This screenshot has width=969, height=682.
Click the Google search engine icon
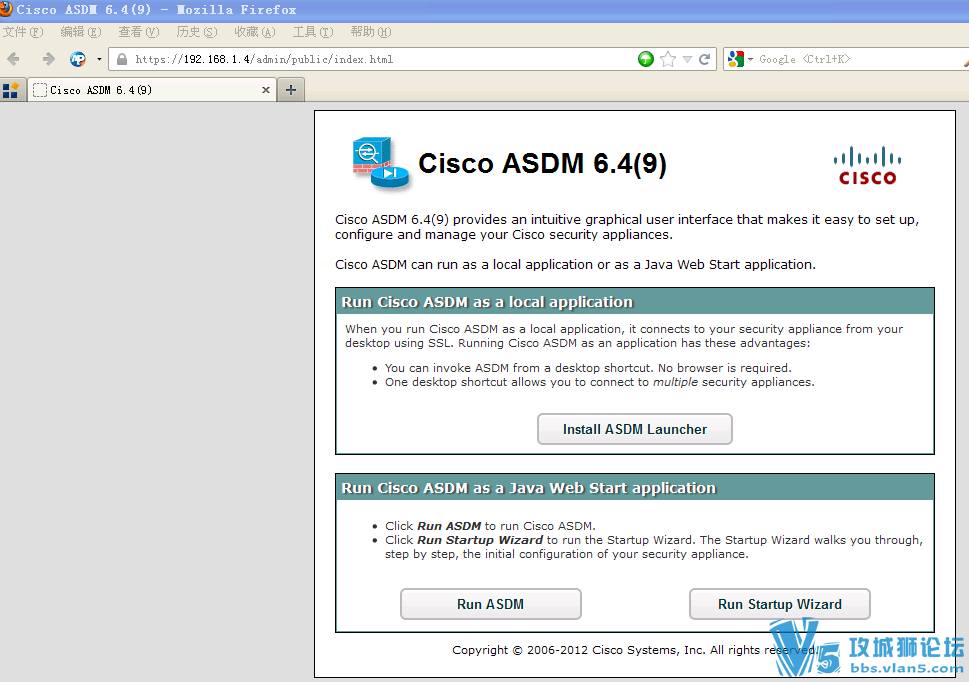tap(735, 59)
